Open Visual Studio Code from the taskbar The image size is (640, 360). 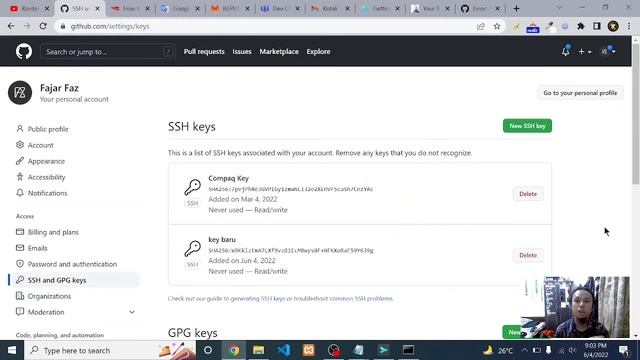[x=284, y=350]
